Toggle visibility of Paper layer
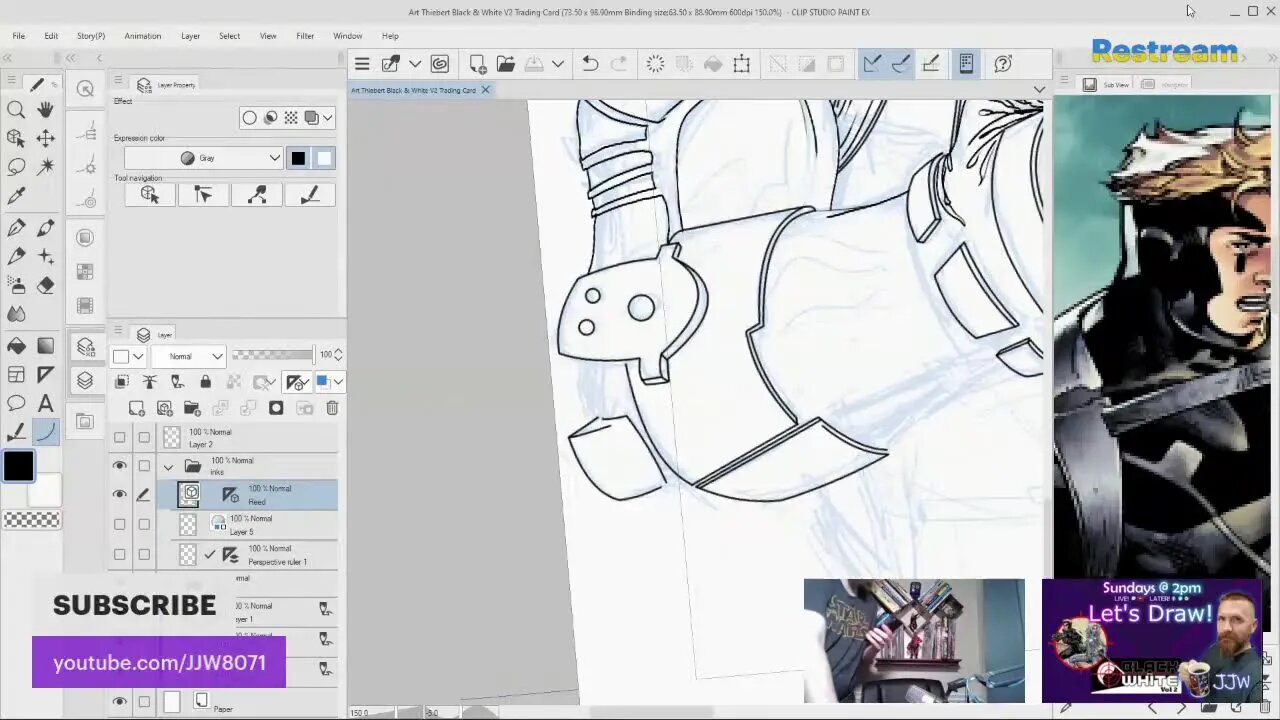Viewport: 1280px width, 720px height. click(119, 702)
